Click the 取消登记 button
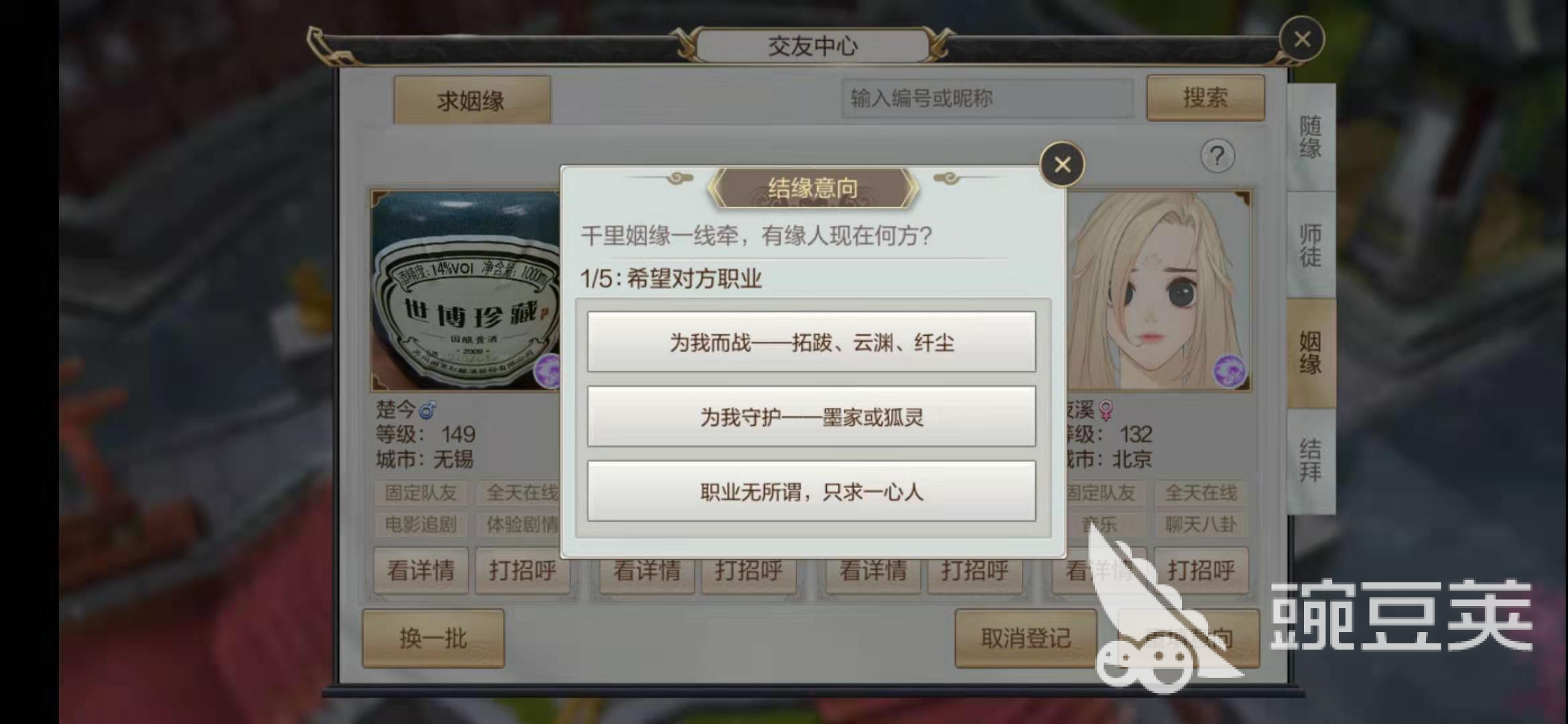 coord(1025,638)
